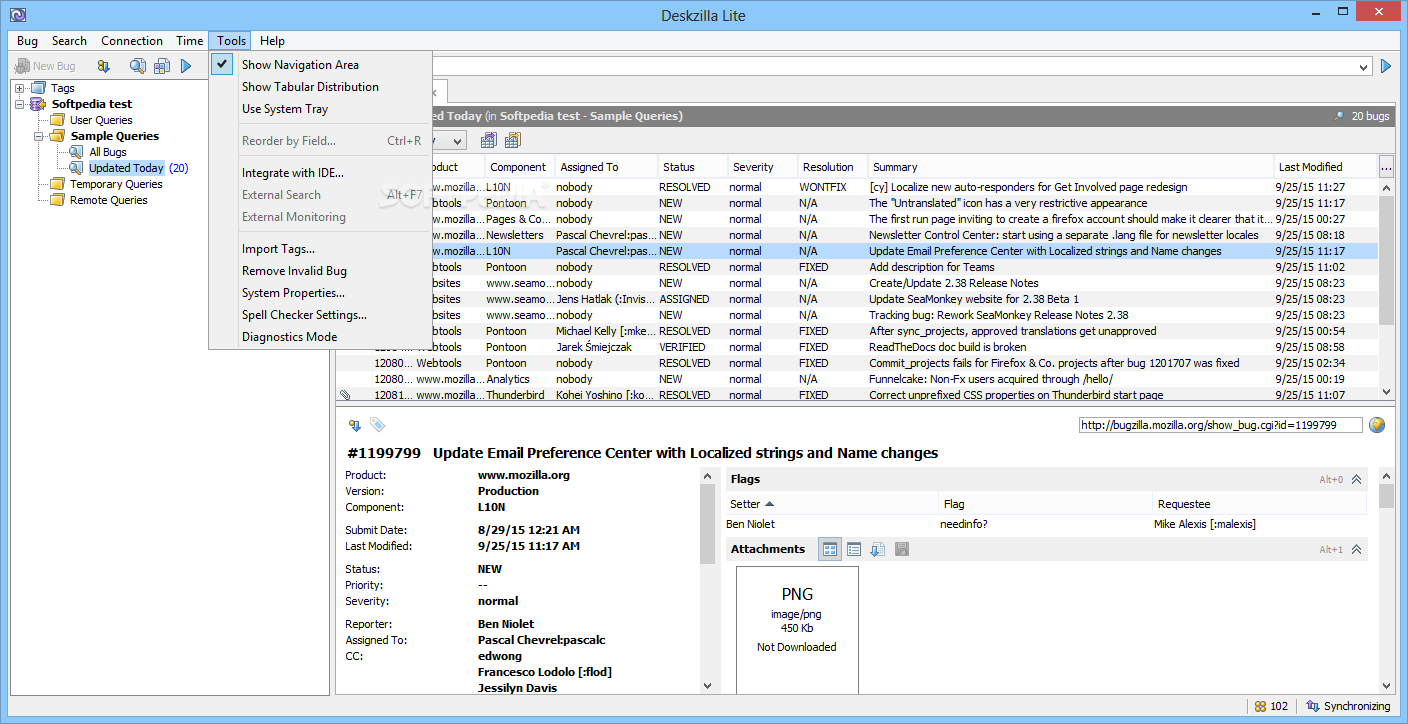Sort flags by Setter column

[832, 504]
